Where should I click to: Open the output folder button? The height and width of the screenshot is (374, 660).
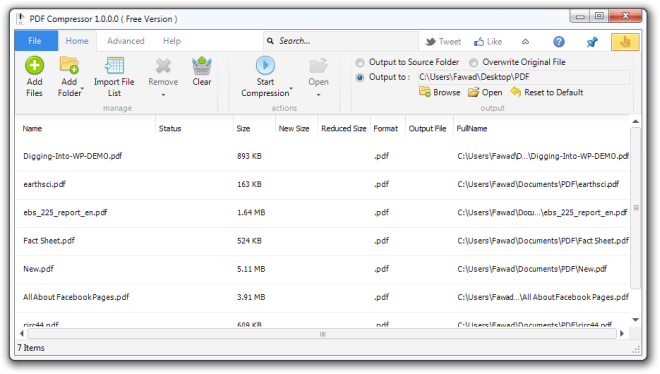pyautogui.click(x=485, y=92)
